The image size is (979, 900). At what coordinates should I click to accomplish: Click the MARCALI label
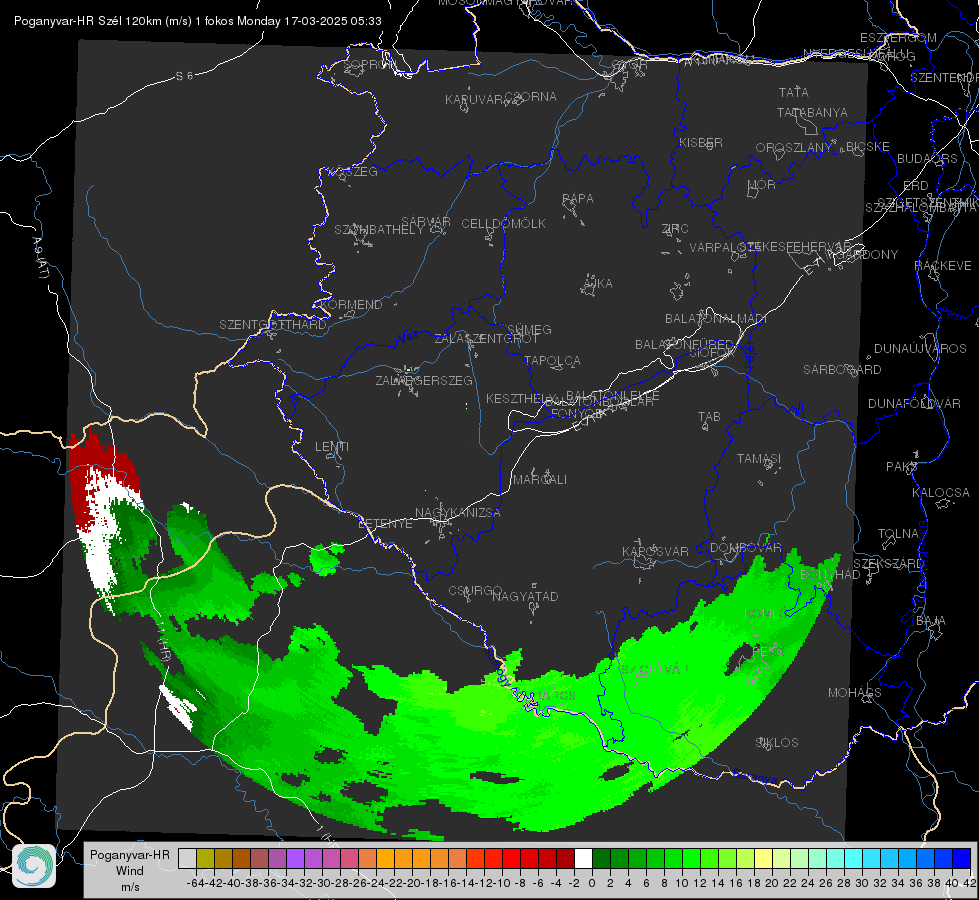tap(539, 480)
